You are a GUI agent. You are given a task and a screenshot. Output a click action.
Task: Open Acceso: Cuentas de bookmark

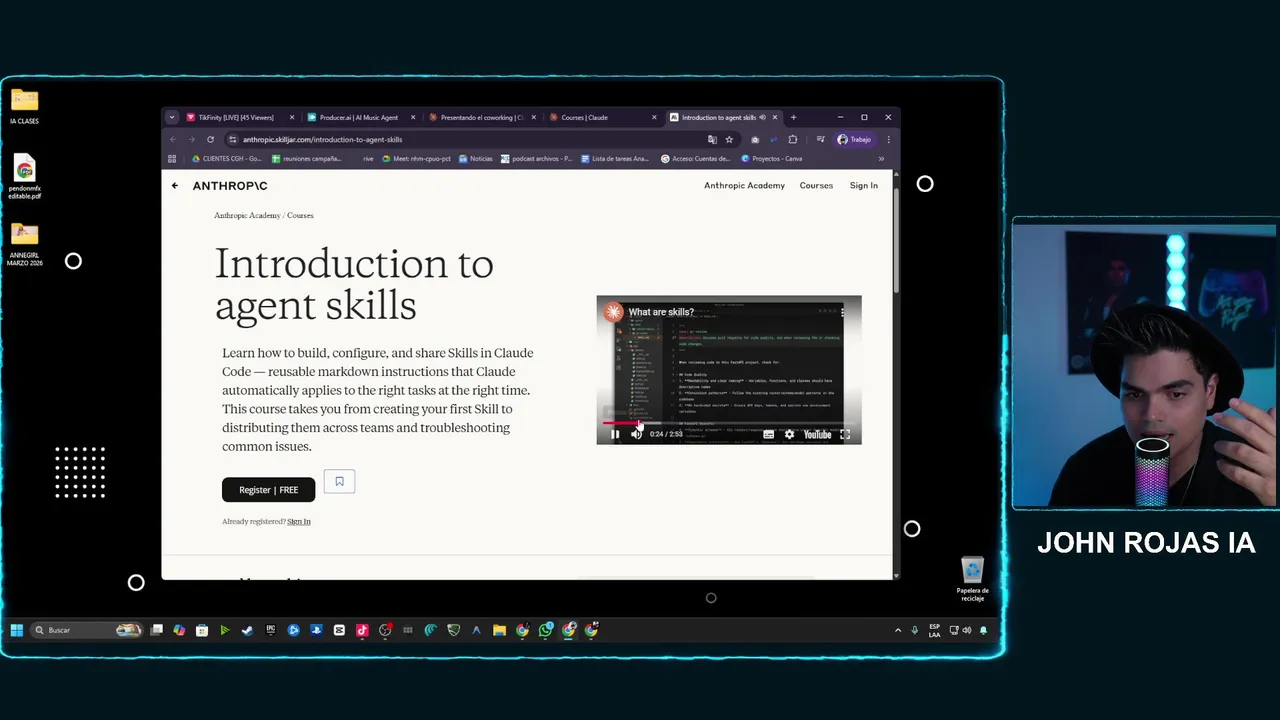[696, 158]
